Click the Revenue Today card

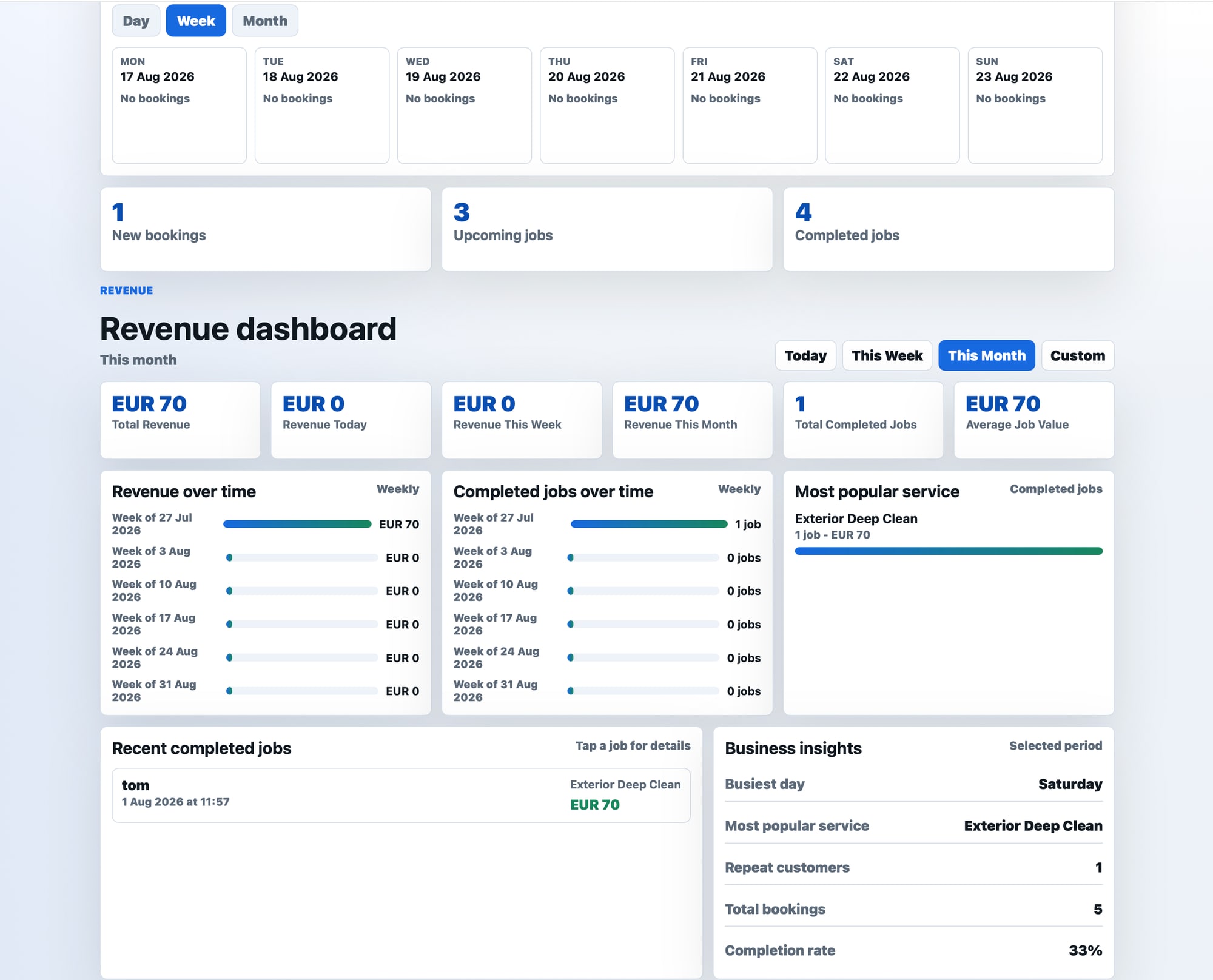[351, 420]
